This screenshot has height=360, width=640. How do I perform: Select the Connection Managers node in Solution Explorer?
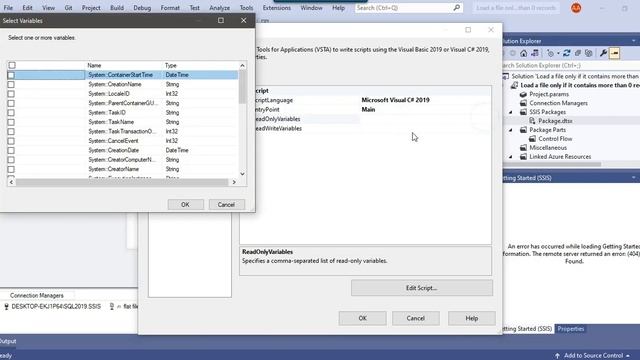click(558, 103)
